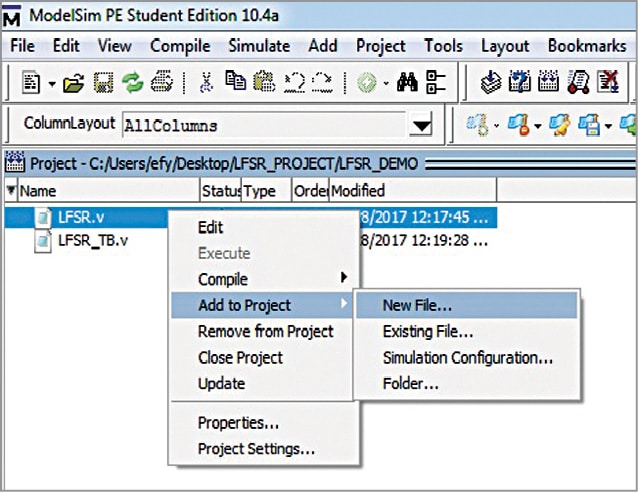Select the LFSR_TB.v file
Screen dimensions: 638x492
point(92,240)
